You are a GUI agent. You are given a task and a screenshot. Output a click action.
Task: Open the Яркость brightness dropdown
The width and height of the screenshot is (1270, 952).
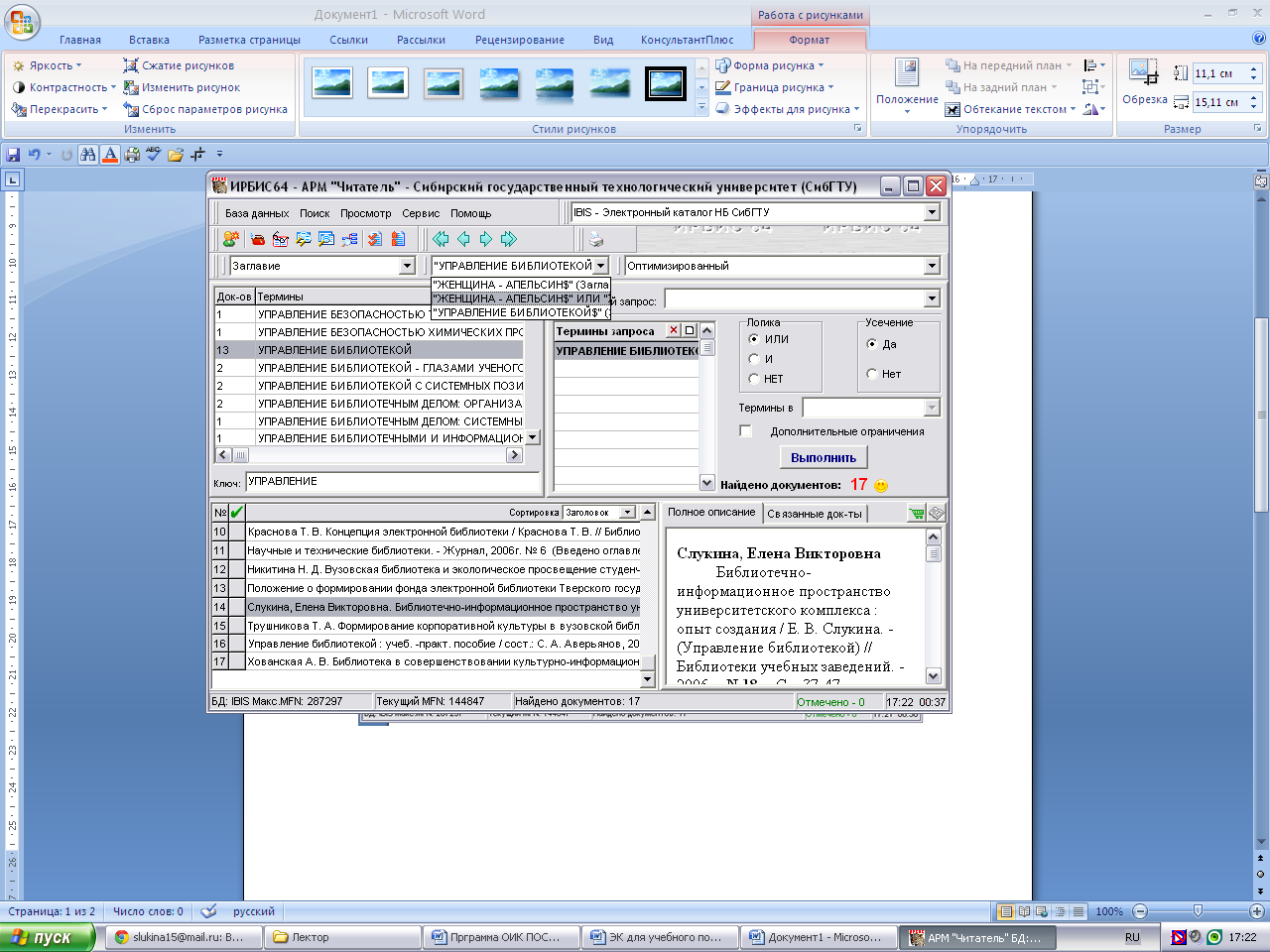pyautogui.click(x=46, y=65)
